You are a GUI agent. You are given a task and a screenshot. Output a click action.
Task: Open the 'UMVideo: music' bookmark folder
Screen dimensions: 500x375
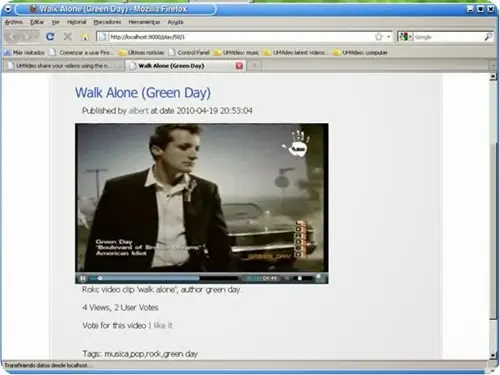(236, 52)
